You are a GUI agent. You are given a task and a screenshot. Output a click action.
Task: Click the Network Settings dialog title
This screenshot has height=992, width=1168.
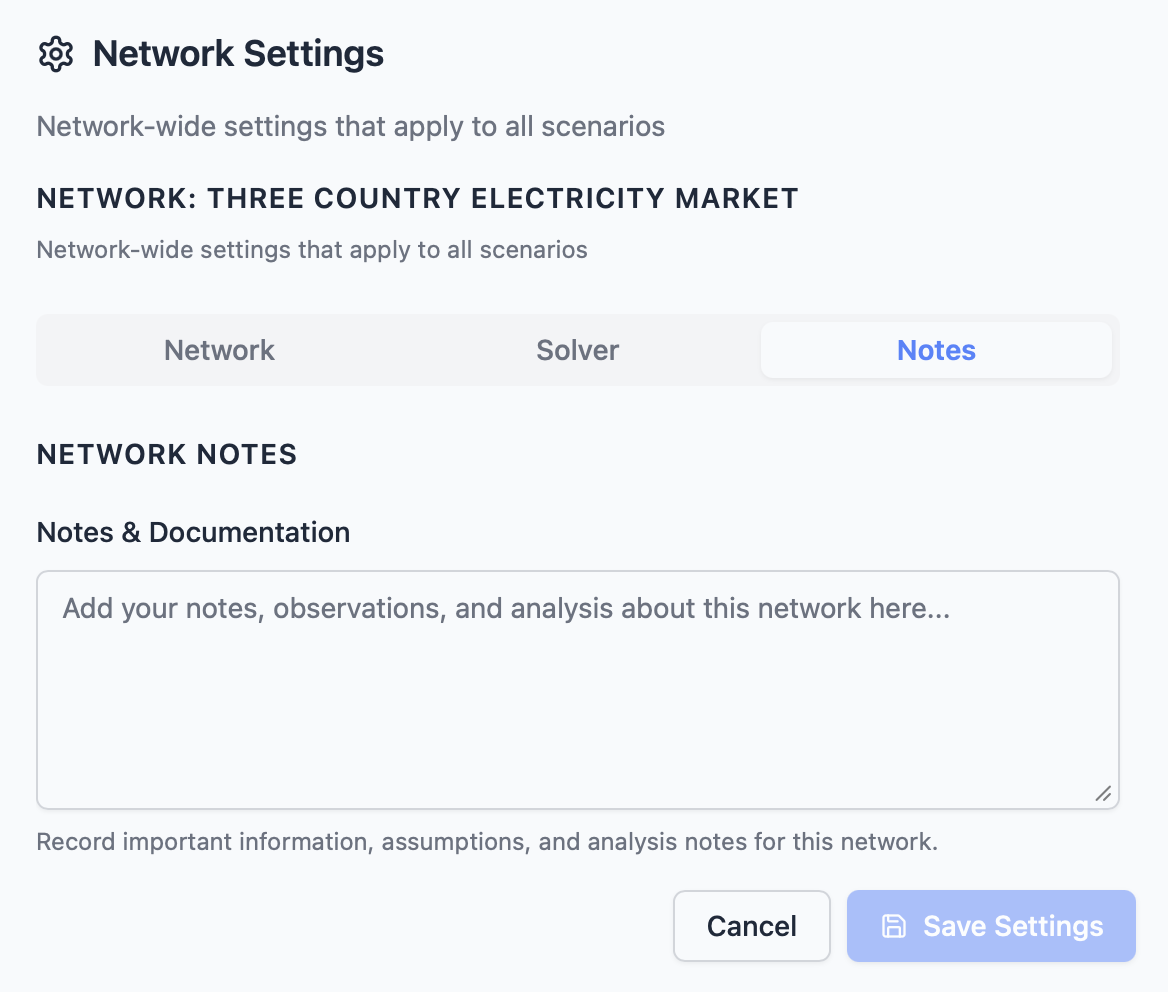pyautogui.click(x=238, y=53)
